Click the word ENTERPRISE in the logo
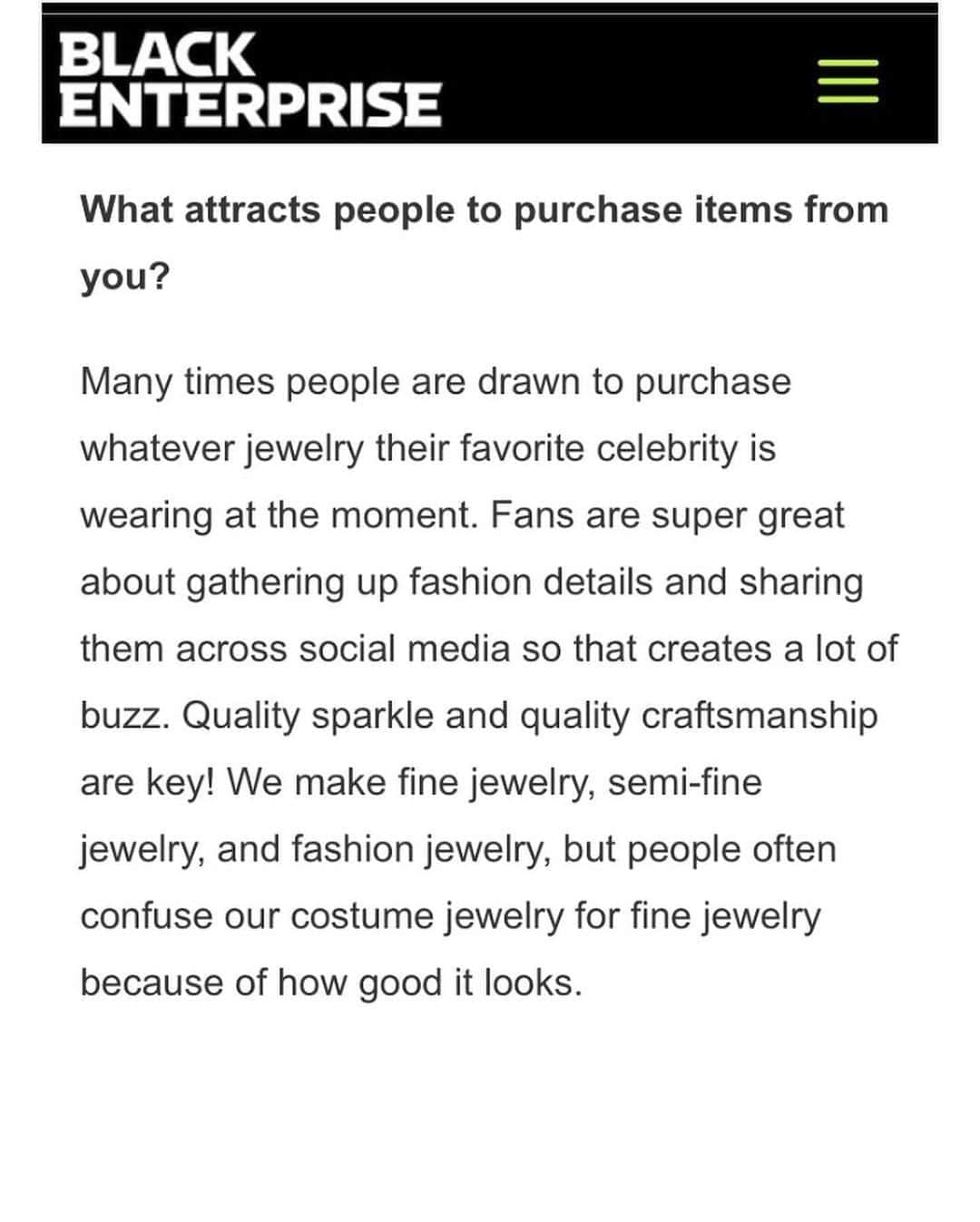The height and width of the screenshot is (1222, 980). [250, 103]
